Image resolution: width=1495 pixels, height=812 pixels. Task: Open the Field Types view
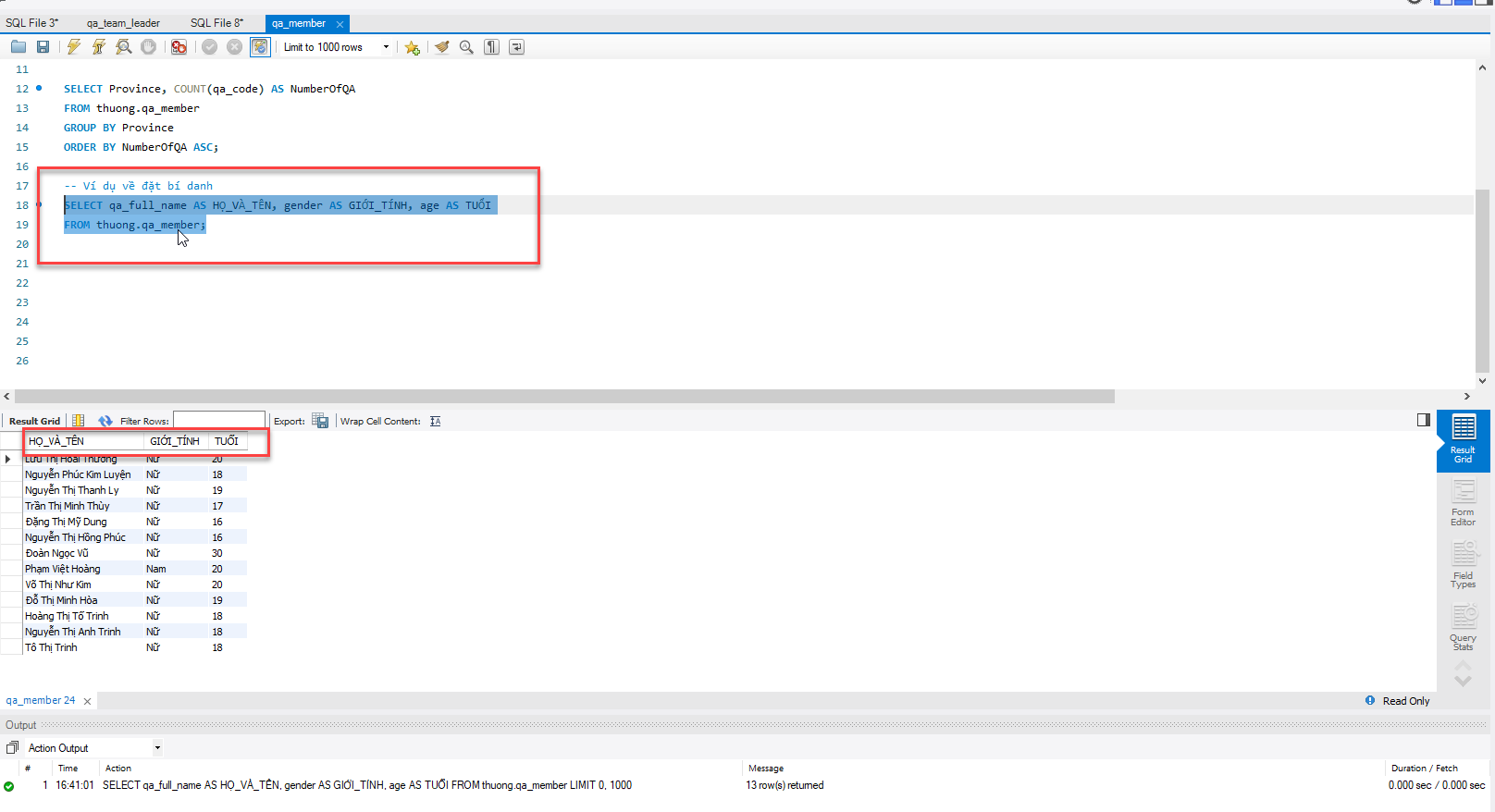point(1464,565)
